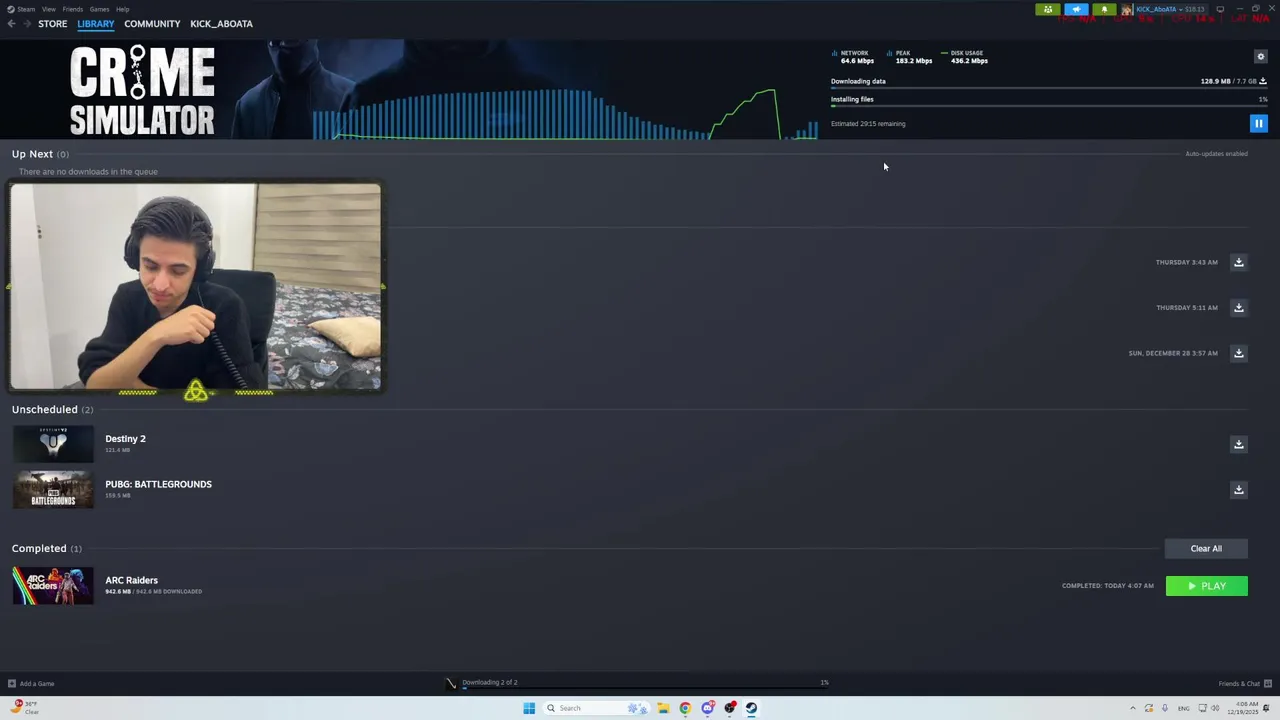Go to the COMMUNITY tab
1280x720 pixels.
pos(152,24)
